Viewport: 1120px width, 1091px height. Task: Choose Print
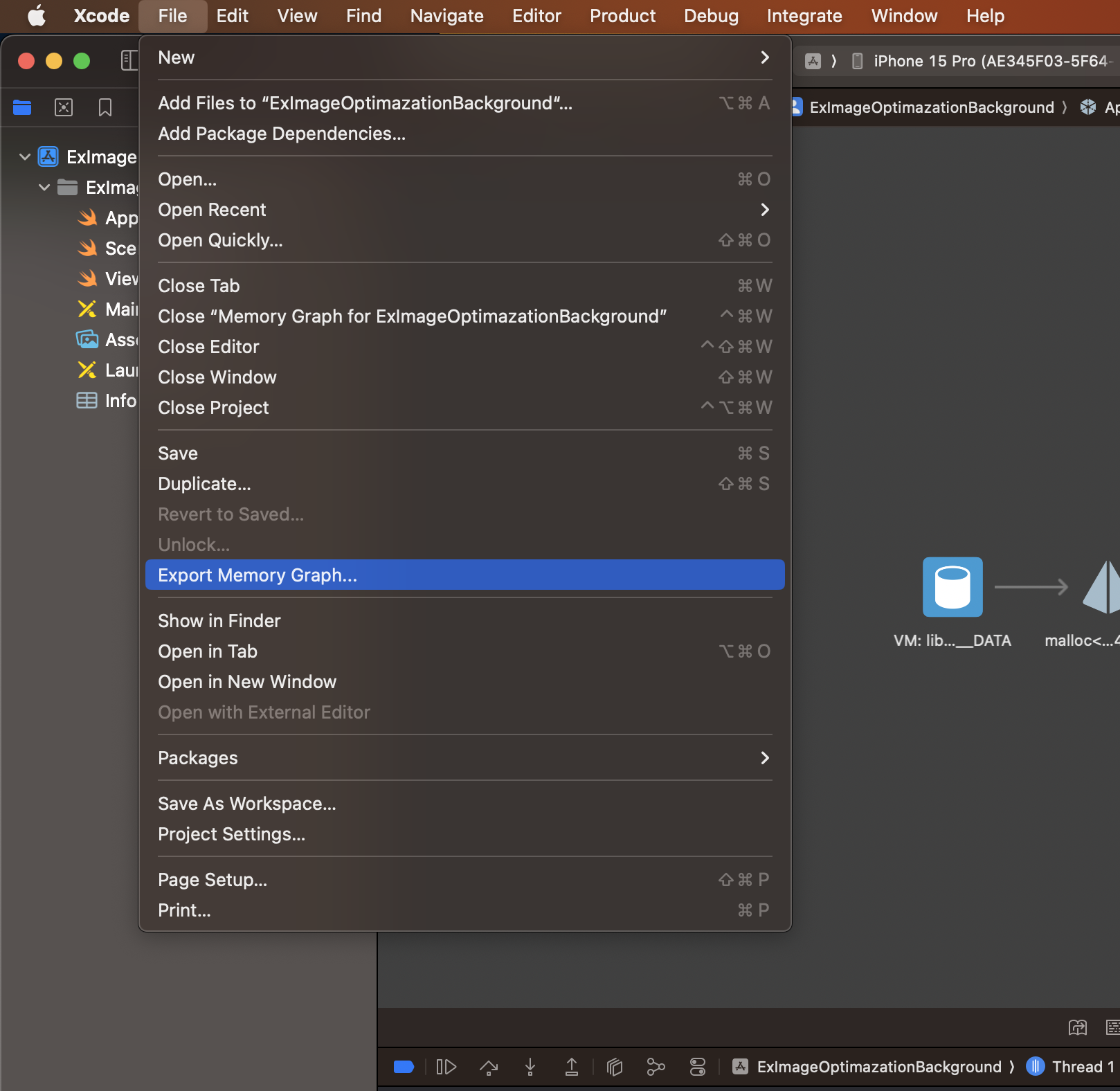(464, 910)
